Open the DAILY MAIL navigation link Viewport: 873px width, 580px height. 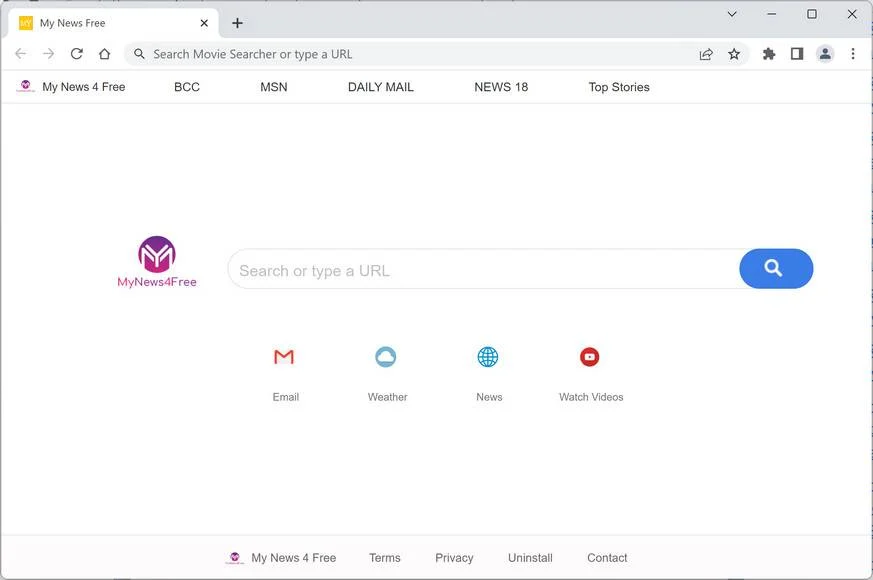[381, 87]
